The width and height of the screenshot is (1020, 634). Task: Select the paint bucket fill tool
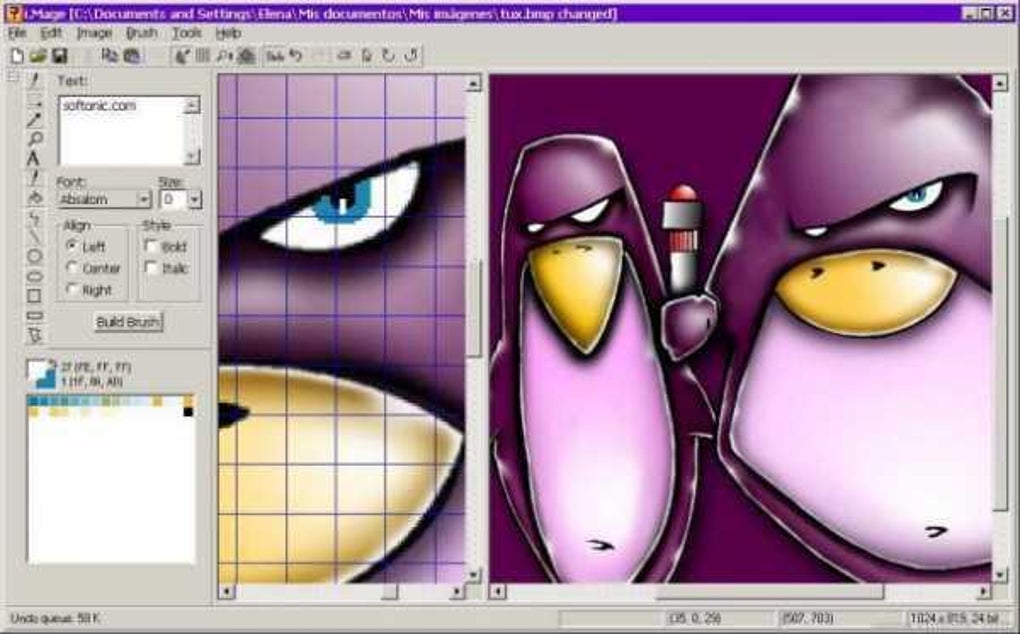34,198
